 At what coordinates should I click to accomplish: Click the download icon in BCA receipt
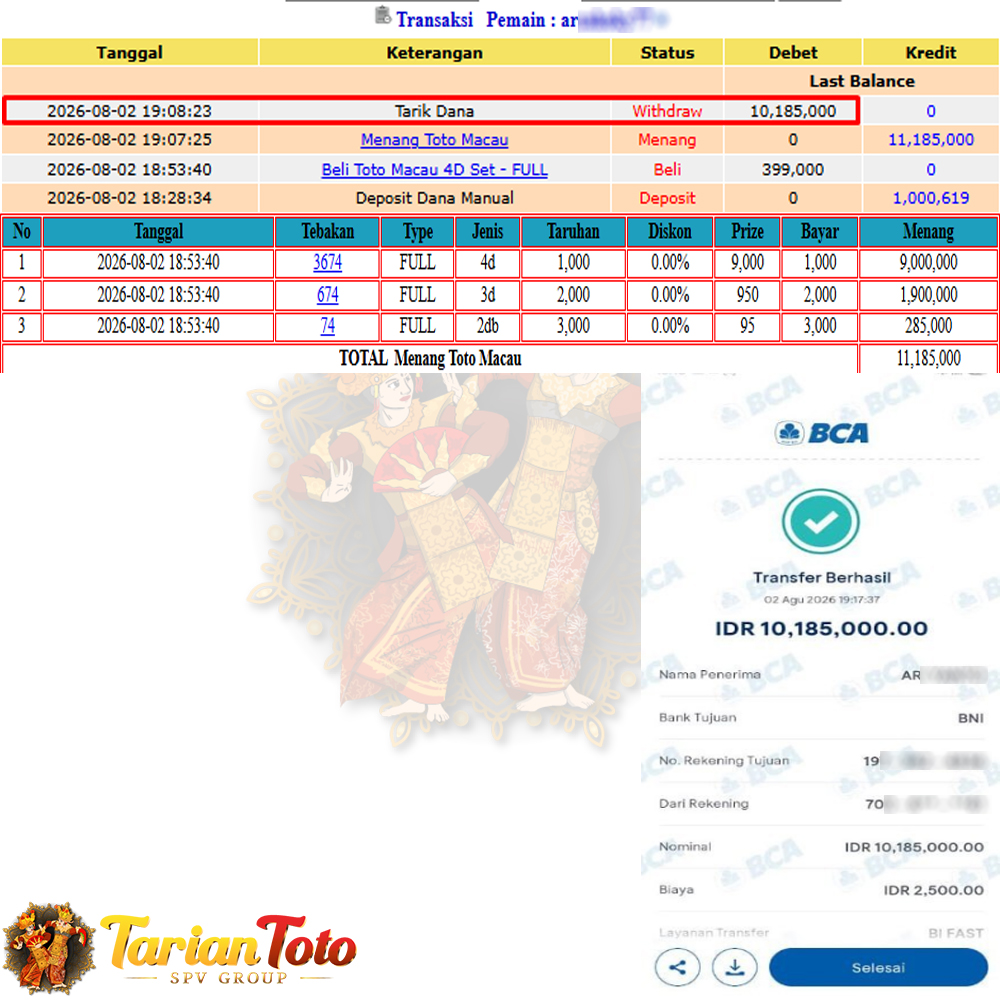[735, 967]
